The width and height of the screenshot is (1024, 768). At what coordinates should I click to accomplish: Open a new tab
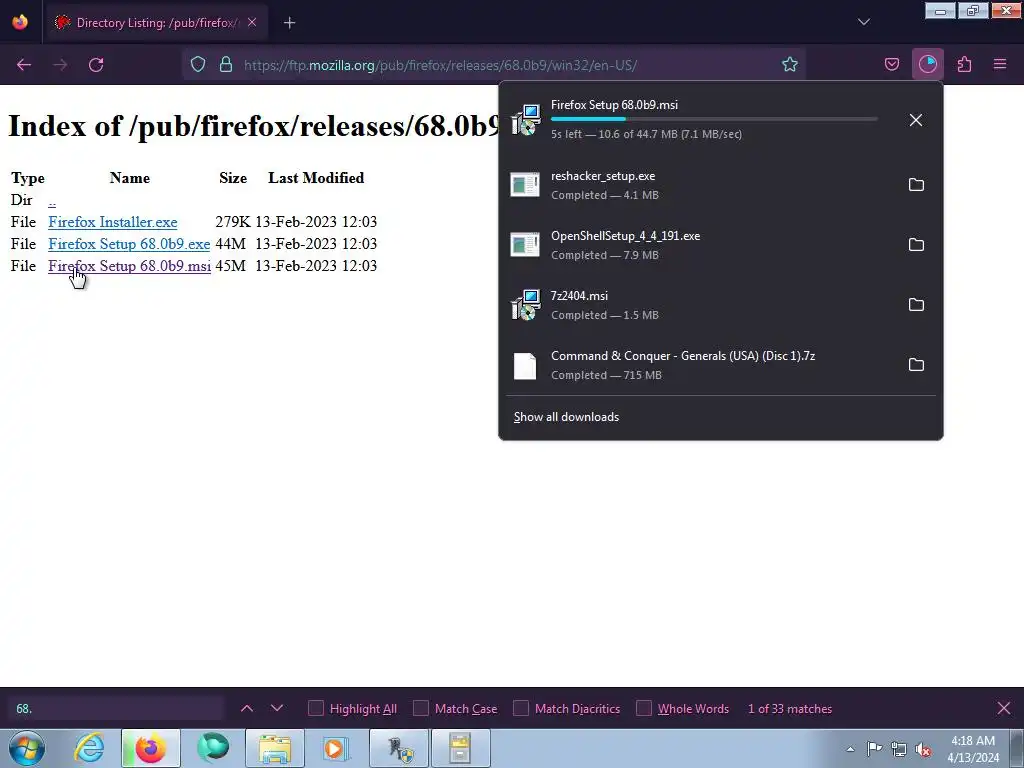point(289,23)
